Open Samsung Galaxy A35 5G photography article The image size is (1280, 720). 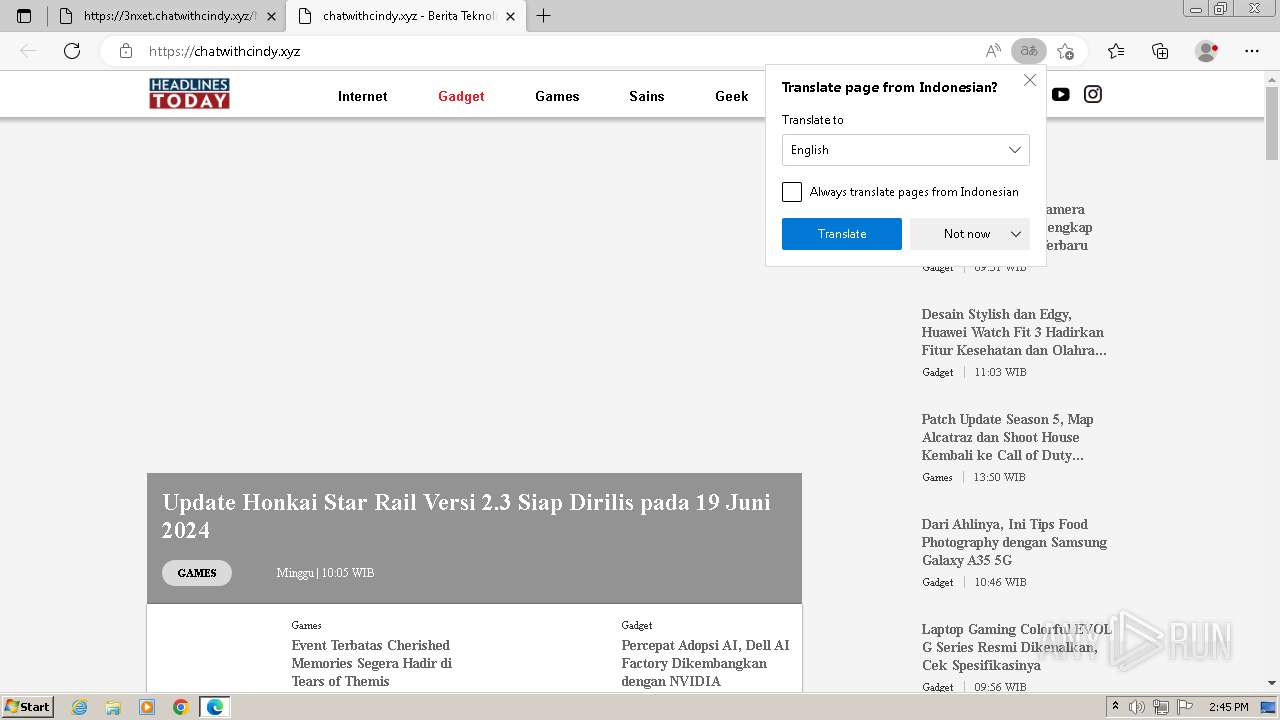pyautogui.click(x=1014, y=542)
